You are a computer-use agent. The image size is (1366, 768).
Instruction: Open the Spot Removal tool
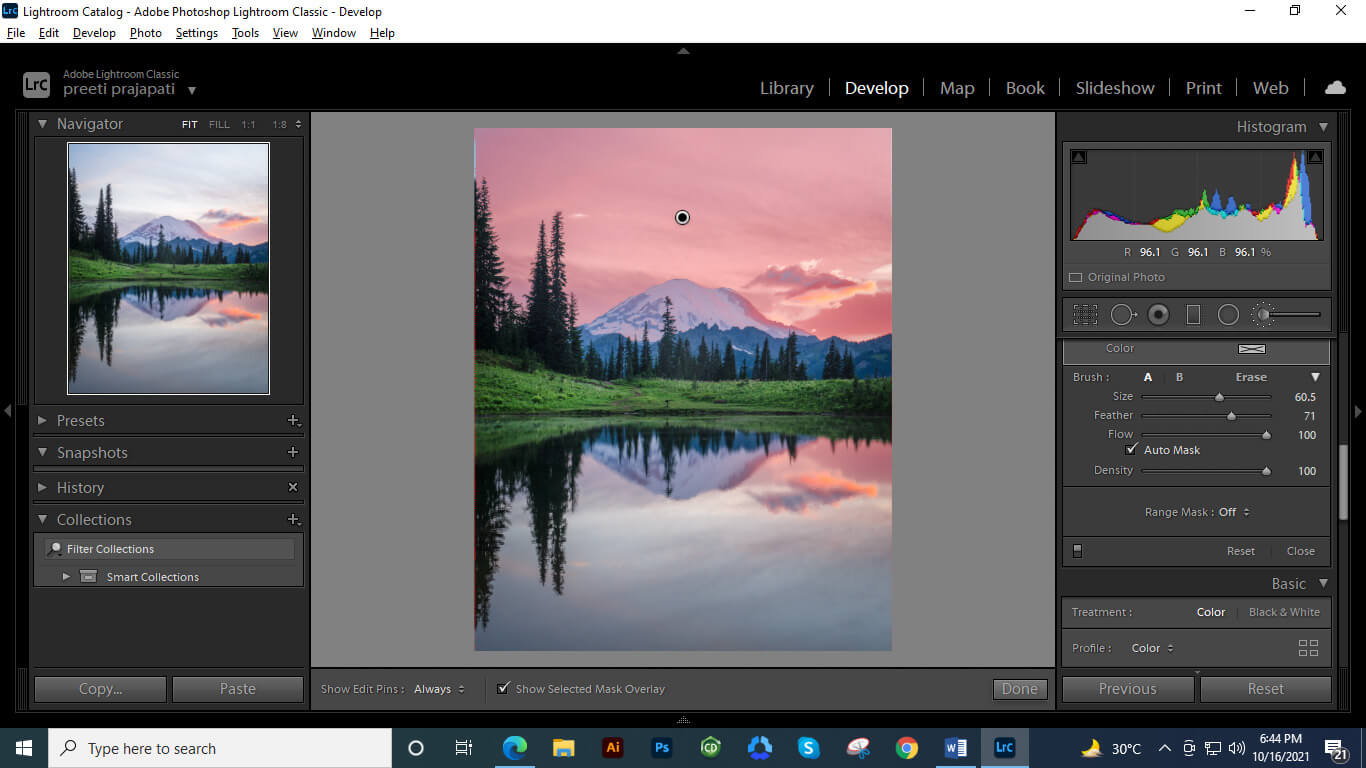(x=1122, y=314)
